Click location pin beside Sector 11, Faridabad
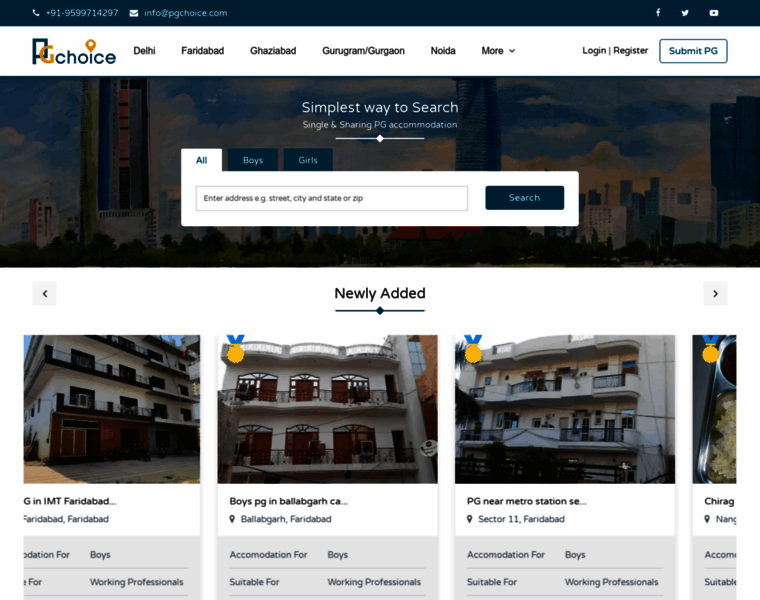The width and height of the screenshot is (760, 600). [470, 519]
